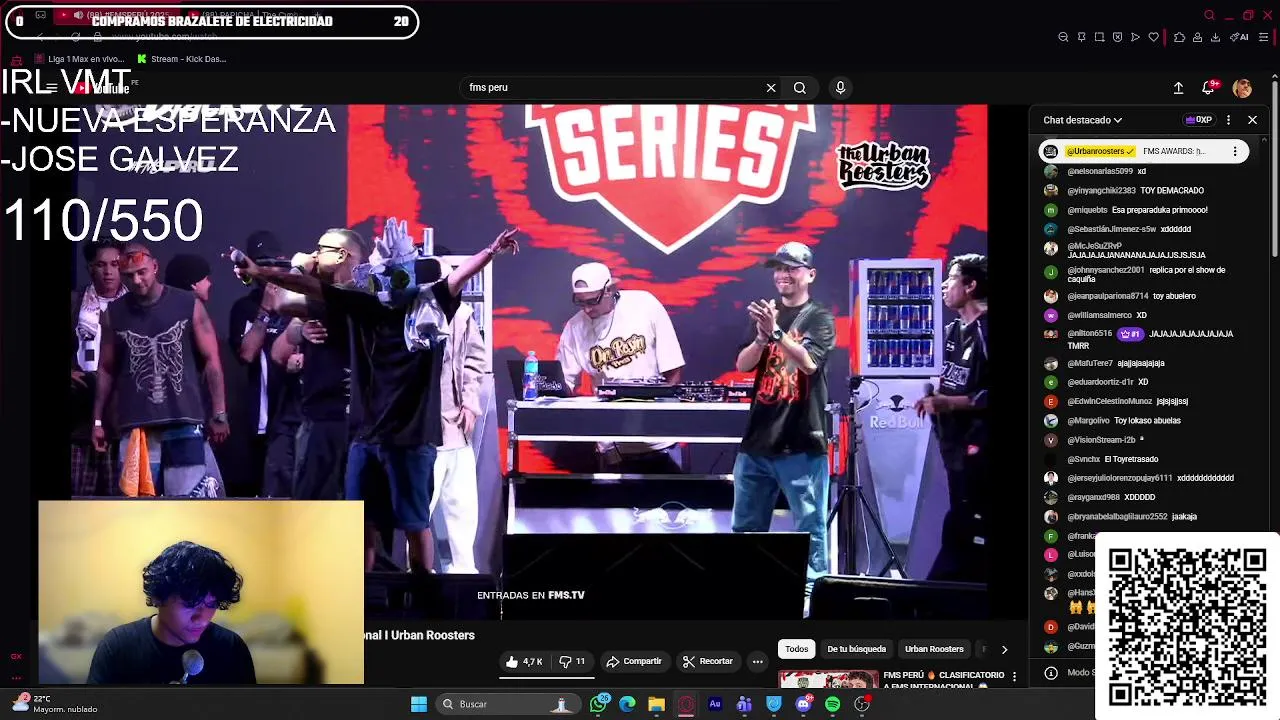Open the Windows Start menu

[419, 704]
